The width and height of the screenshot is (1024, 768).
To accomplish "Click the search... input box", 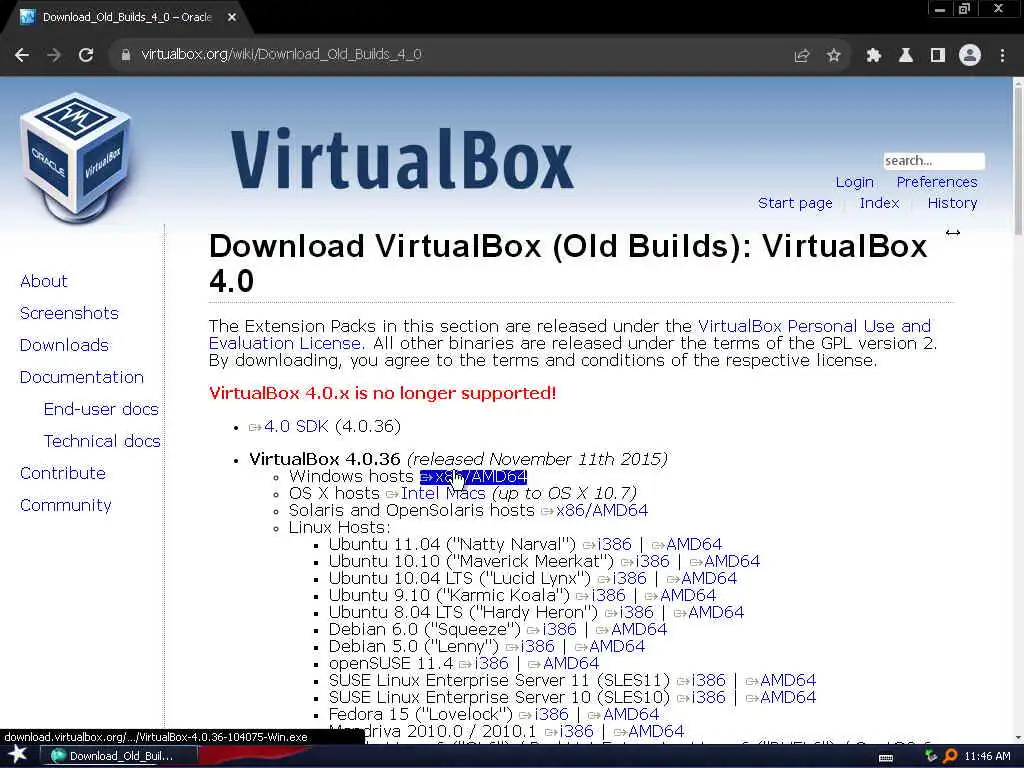I will [933, 161].
